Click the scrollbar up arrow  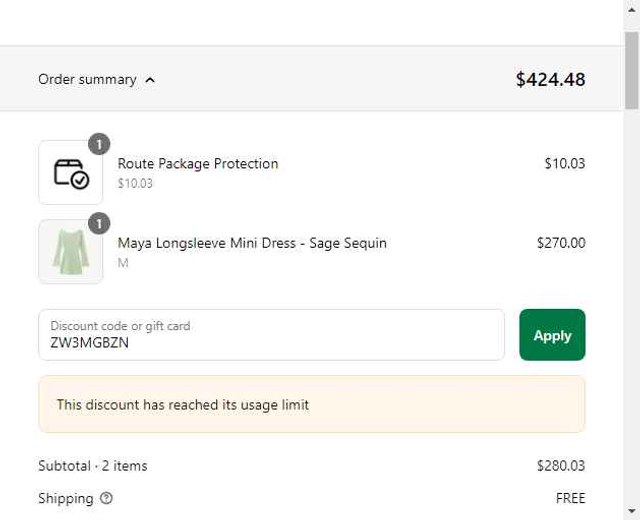631,9
